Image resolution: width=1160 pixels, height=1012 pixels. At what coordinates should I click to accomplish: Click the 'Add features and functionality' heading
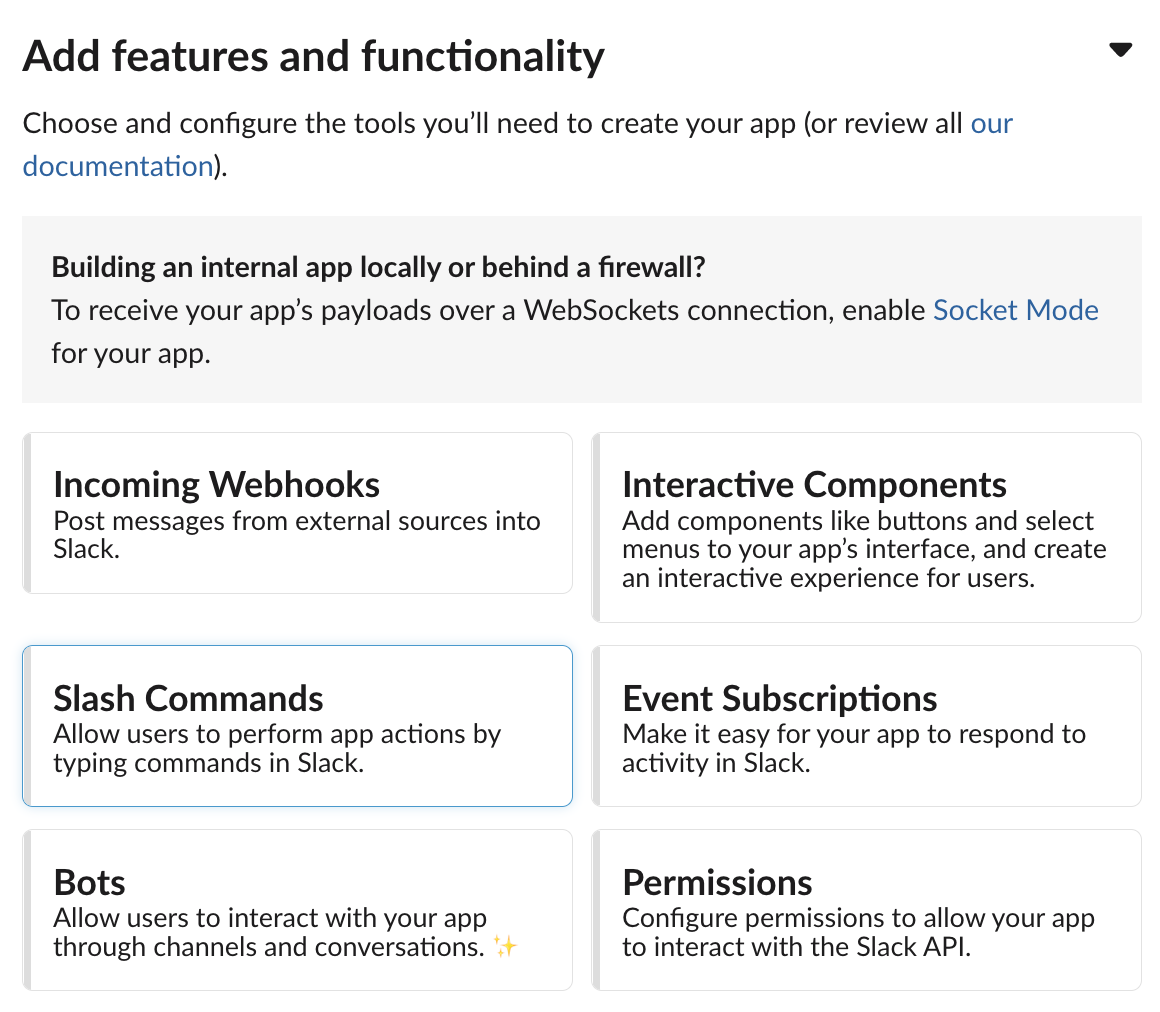(313, 56)
